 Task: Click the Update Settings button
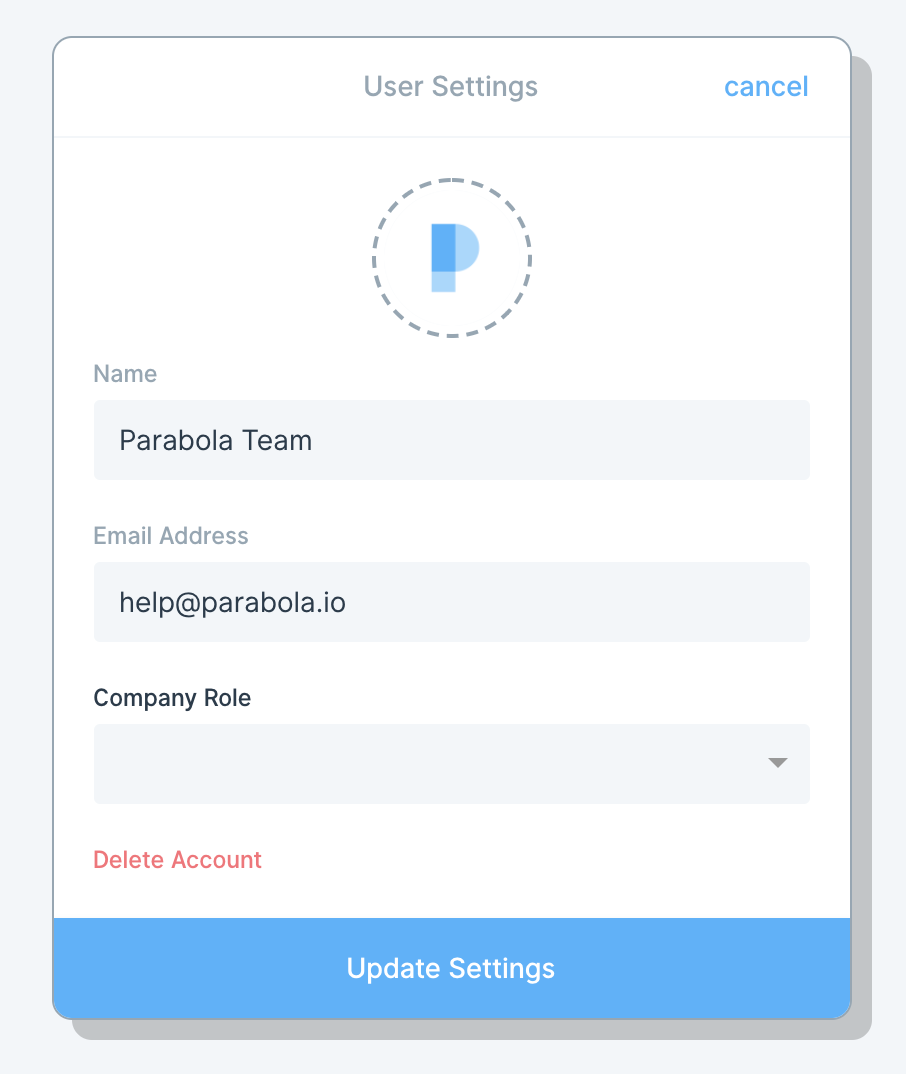pos(452,968)
